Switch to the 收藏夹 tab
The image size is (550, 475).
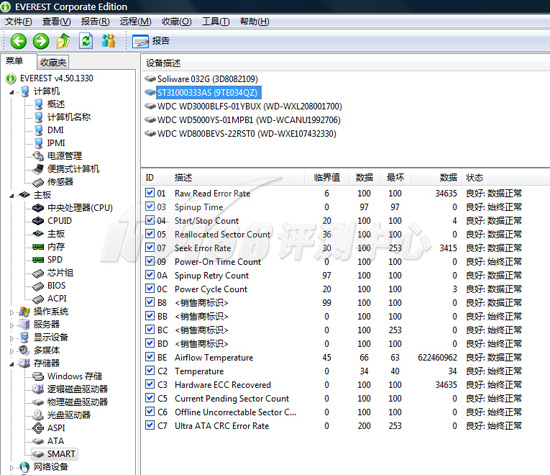click(53, 62)
